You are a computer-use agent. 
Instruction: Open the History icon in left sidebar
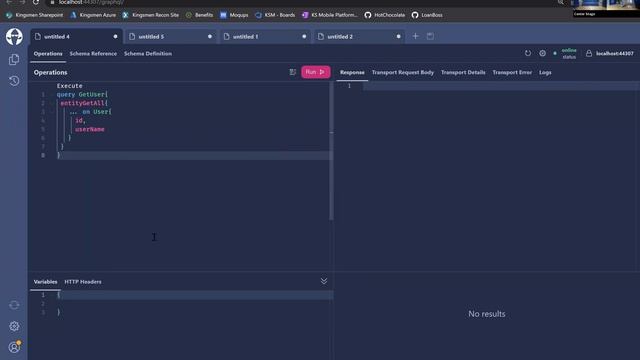click(x=14, y=81)
